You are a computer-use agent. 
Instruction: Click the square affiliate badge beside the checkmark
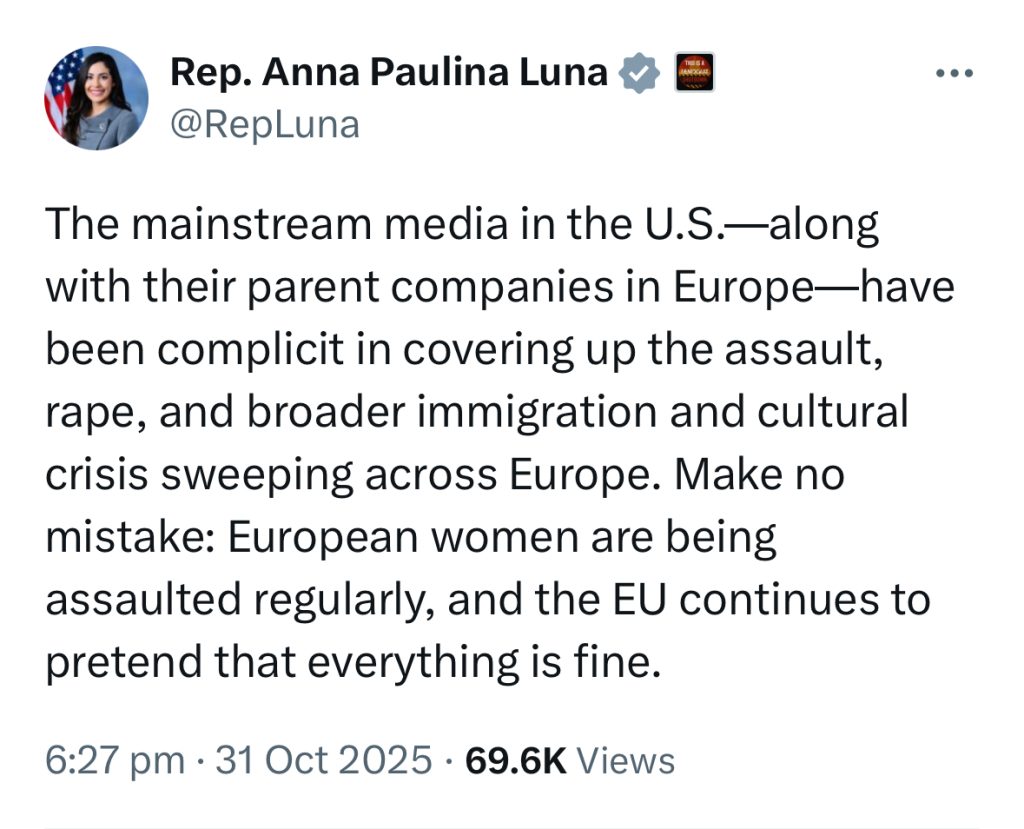tap(694, 73)
